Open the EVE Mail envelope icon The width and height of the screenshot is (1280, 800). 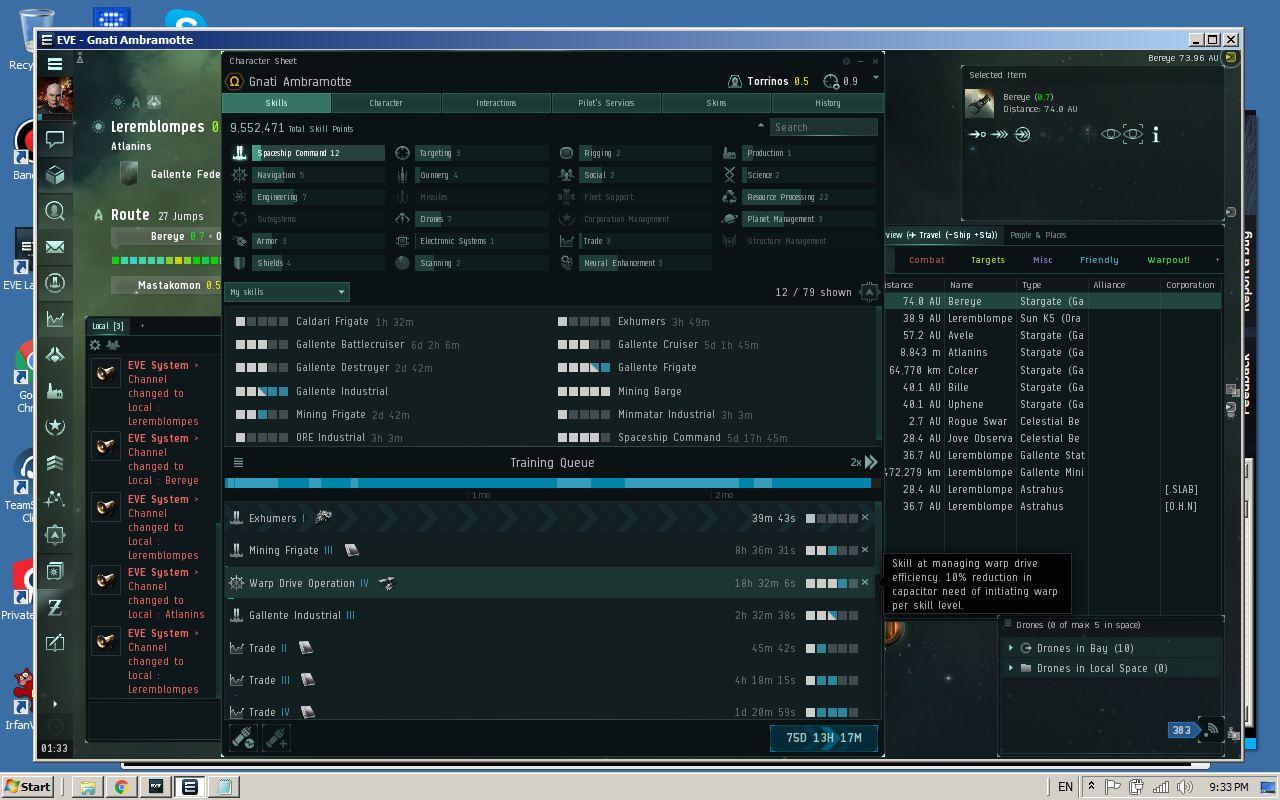55,247
